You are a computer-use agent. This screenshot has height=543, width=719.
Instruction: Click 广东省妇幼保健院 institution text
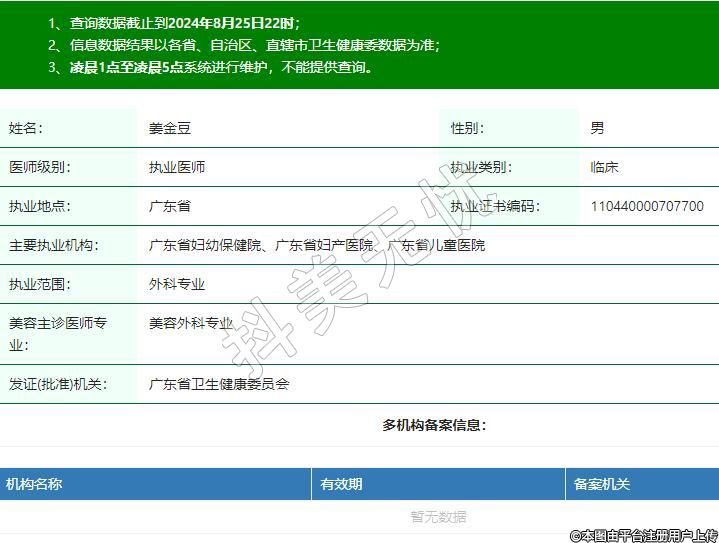click(x=205, y=245)
